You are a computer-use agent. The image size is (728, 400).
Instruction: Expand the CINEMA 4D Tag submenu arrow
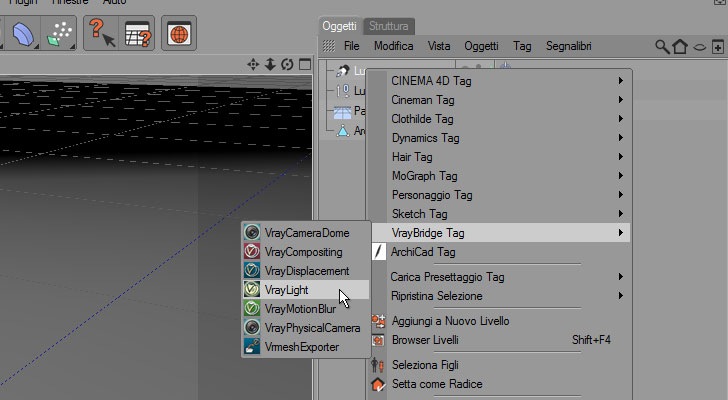click(620, 81)
